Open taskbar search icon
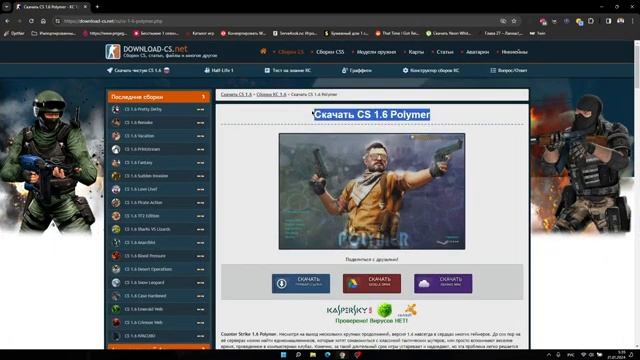This screenshot has width=640, height=360. [x=298, y=355]
